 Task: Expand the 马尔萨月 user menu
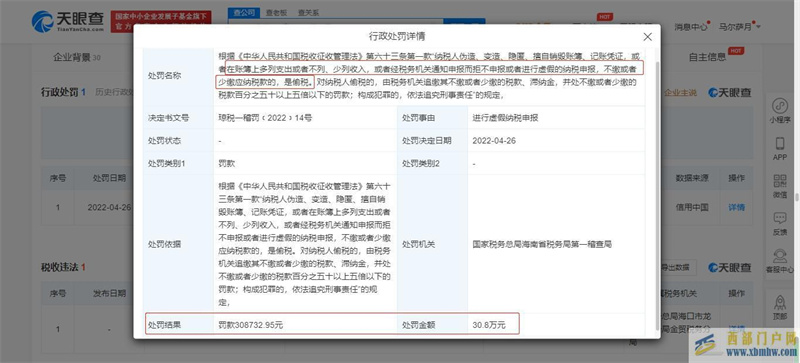tap(740, 27)
